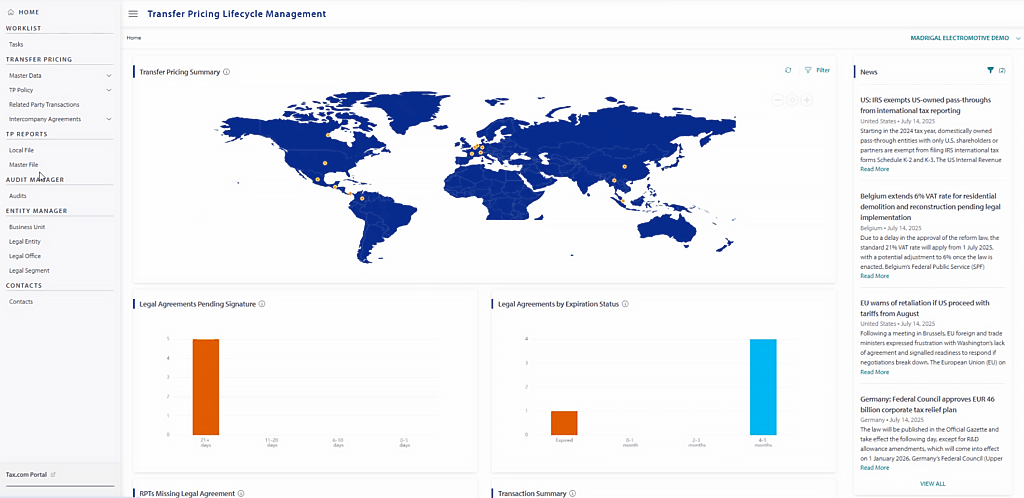Click the map Filter button
This screenshot has width=1024, height=498.
817,71
